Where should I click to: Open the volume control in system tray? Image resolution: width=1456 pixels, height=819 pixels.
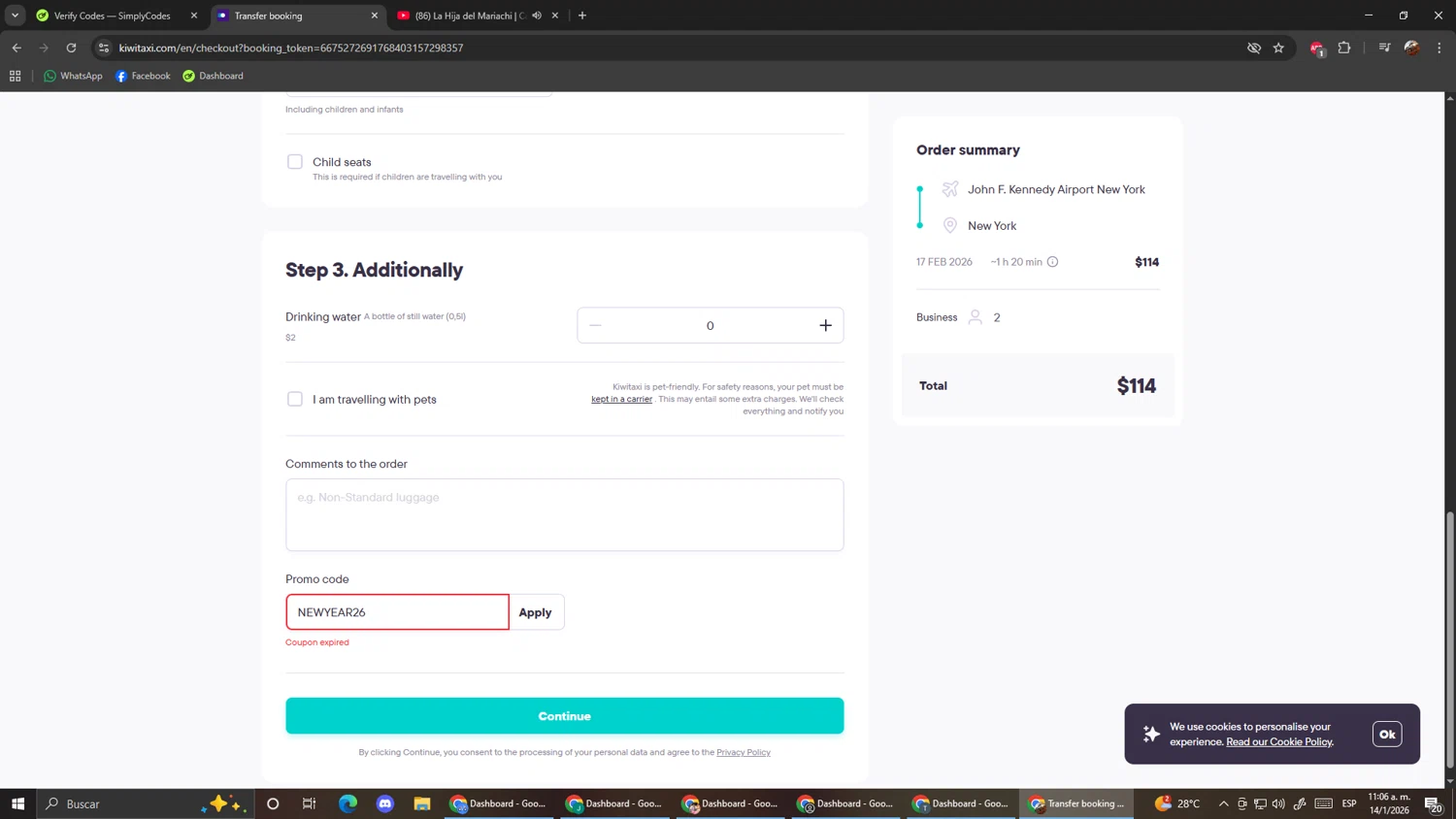[1278, 803]
